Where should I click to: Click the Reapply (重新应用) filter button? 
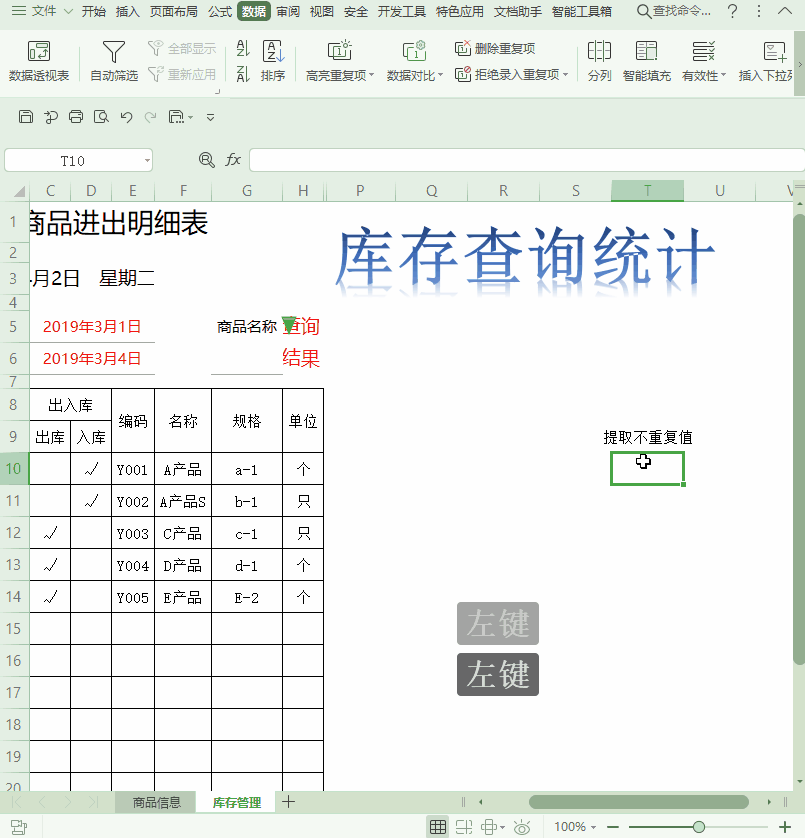tap(182, 74)
